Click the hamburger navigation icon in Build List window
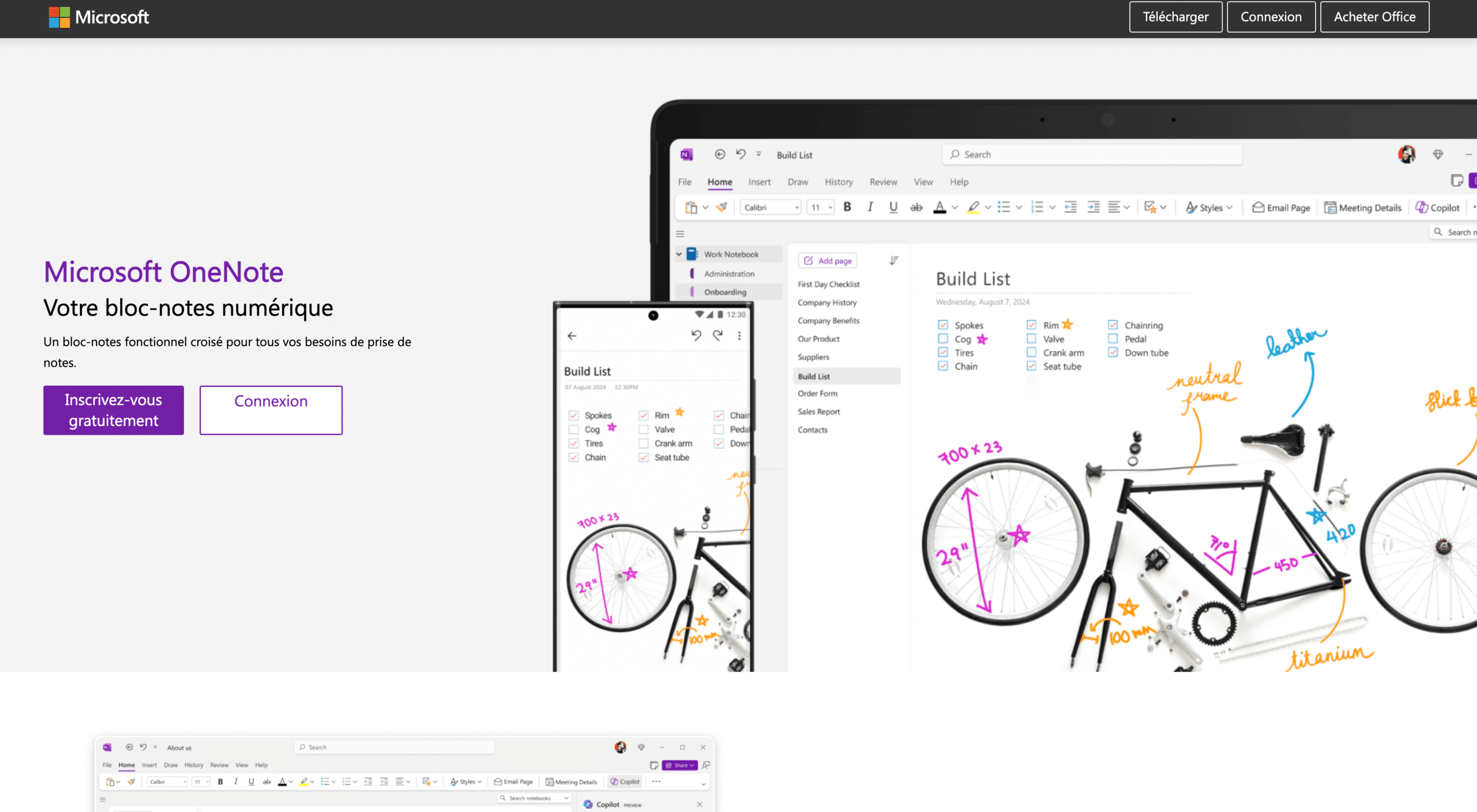This screenshot has width=1477, height=812. click(x=680, y=234)
